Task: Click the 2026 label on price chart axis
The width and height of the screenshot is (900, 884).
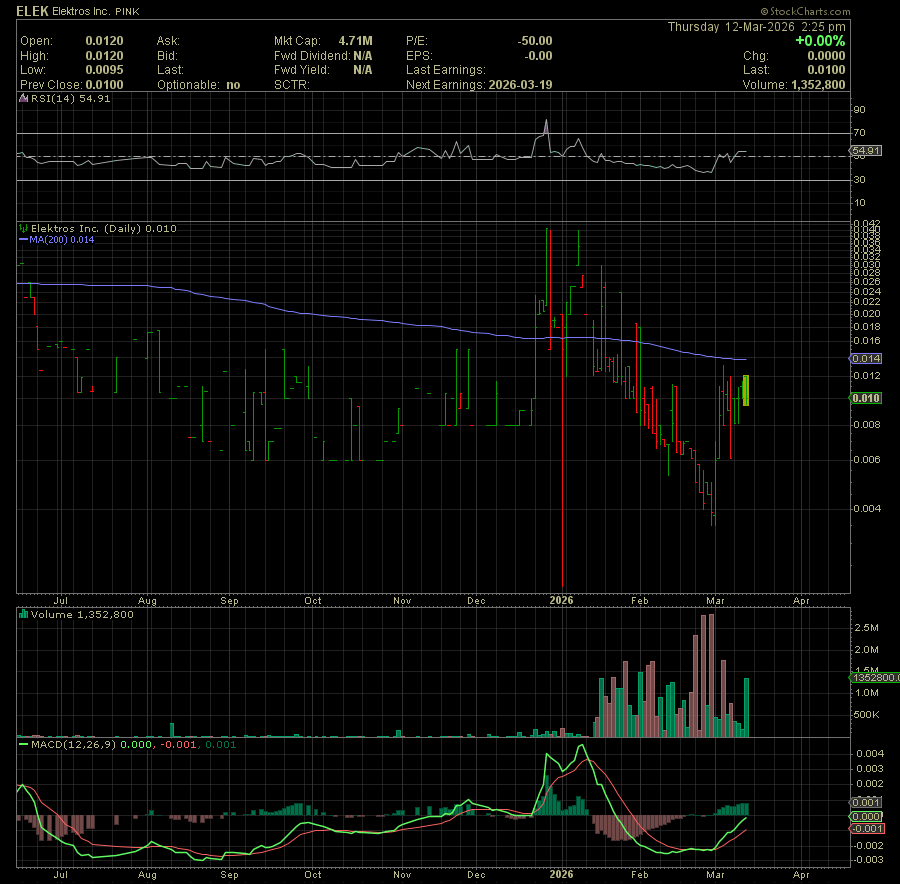Action: click(x=561, y=600)
